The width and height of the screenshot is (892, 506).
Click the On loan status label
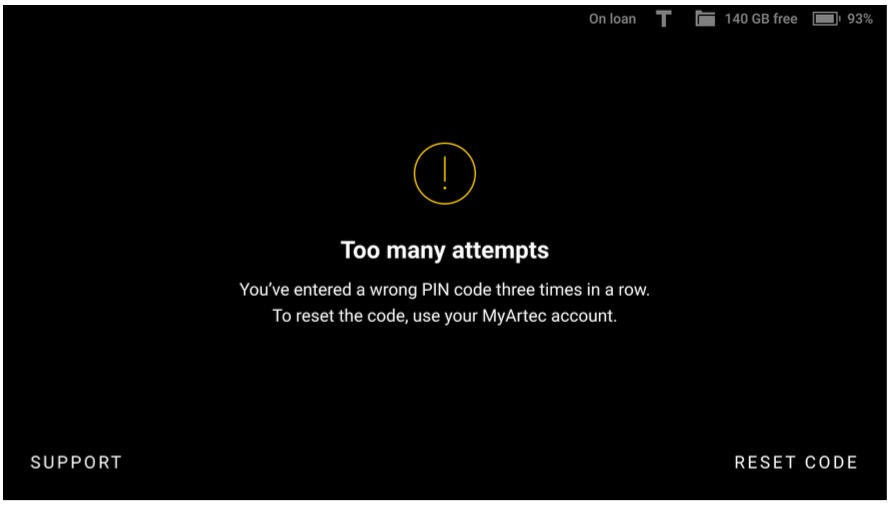(612, 19)
